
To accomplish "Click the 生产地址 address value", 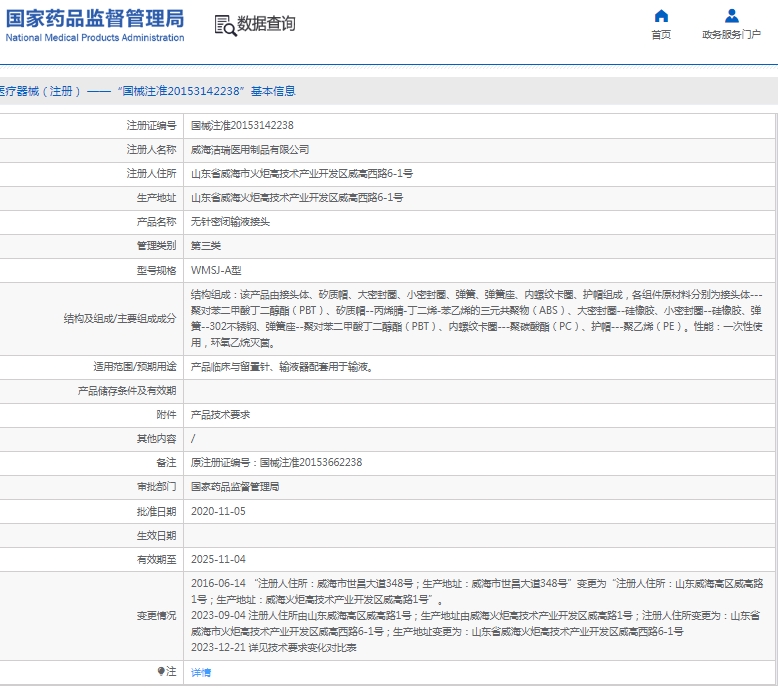I will (x=297, y=197).
